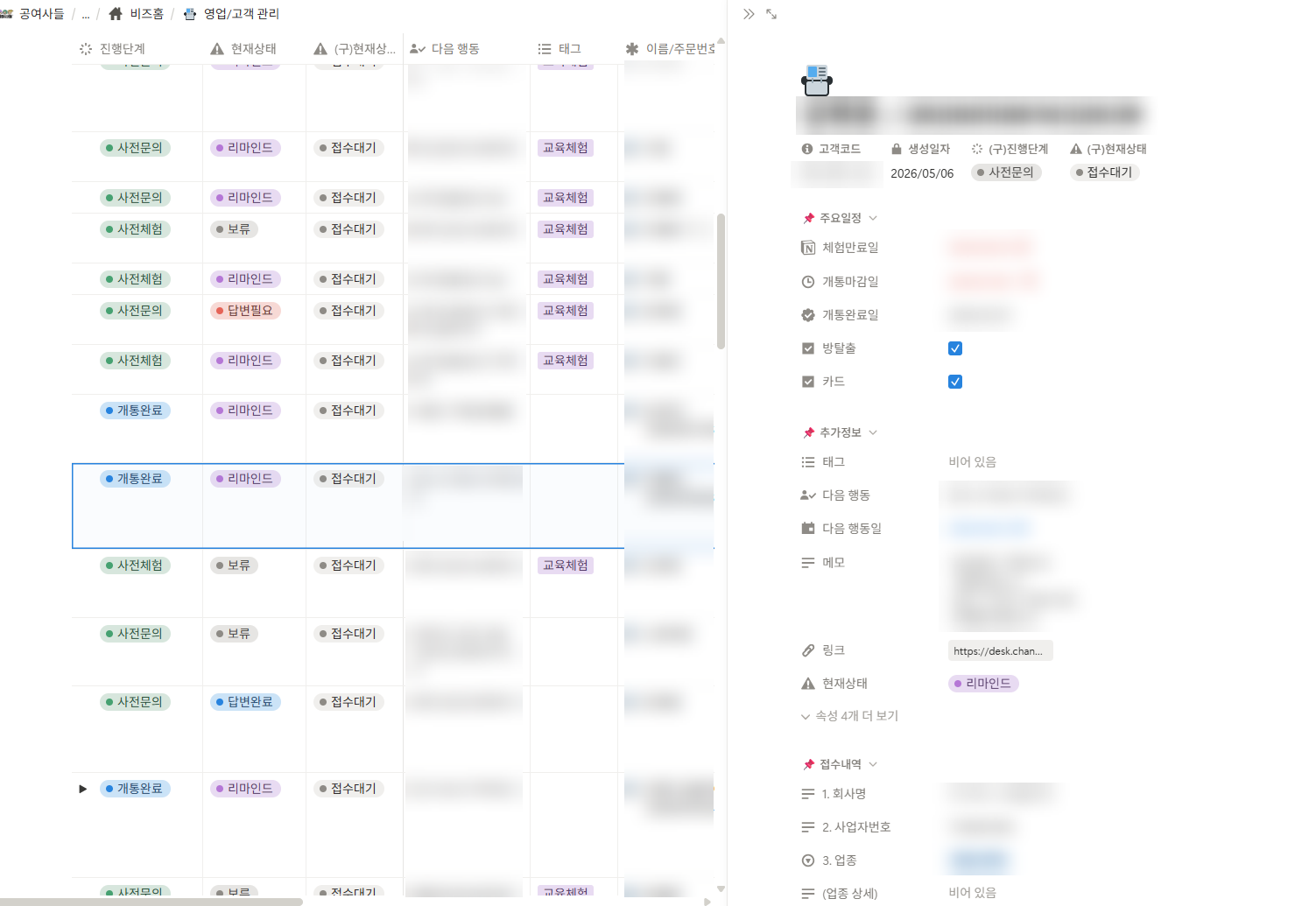Click the link icon beside 링크 property
1316x906 pixels.
click(x=808, y=650)
